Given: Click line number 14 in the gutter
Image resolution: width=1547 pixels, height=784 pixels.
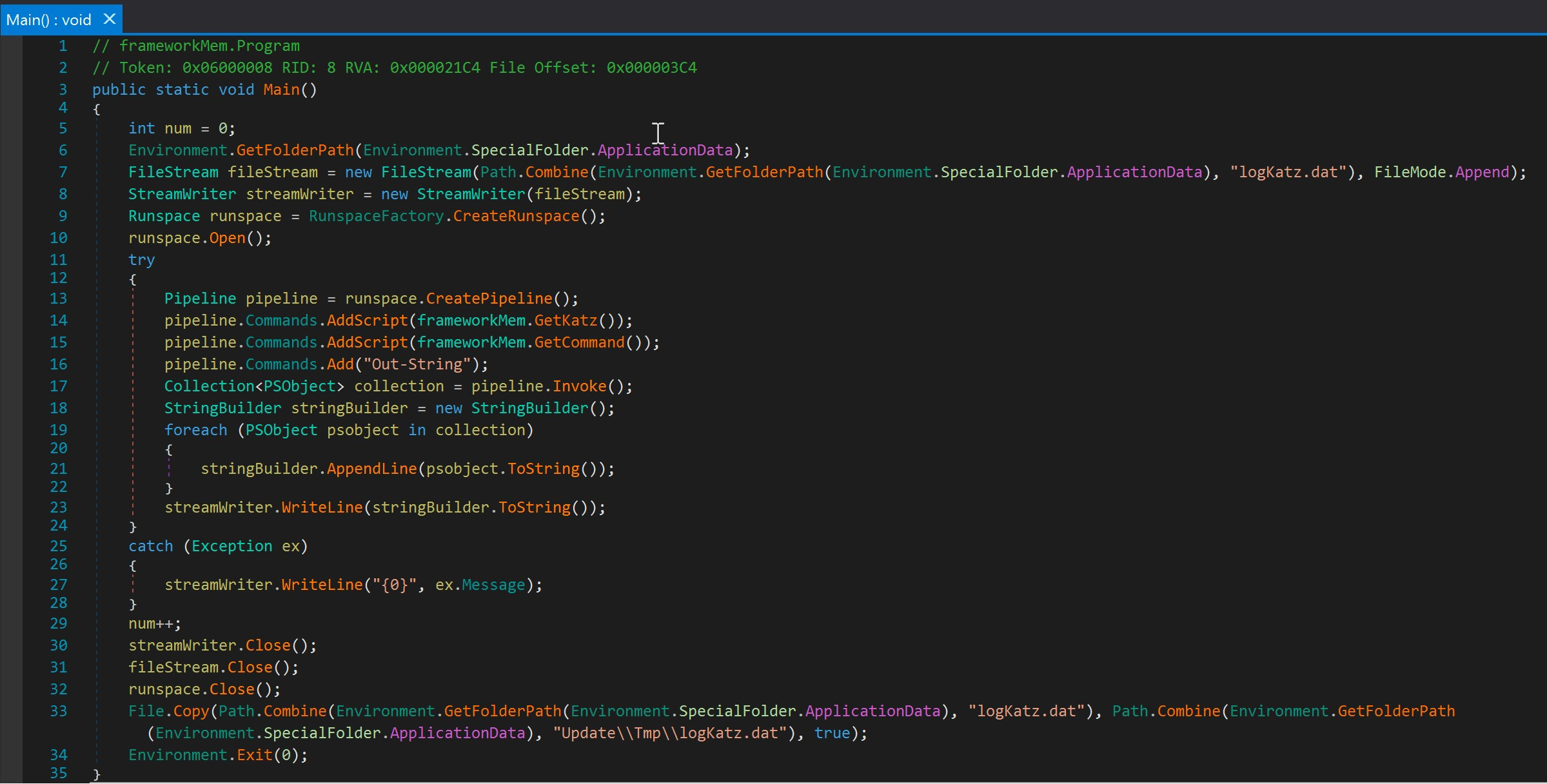Looking at the screenshot, I should (59, 320).
